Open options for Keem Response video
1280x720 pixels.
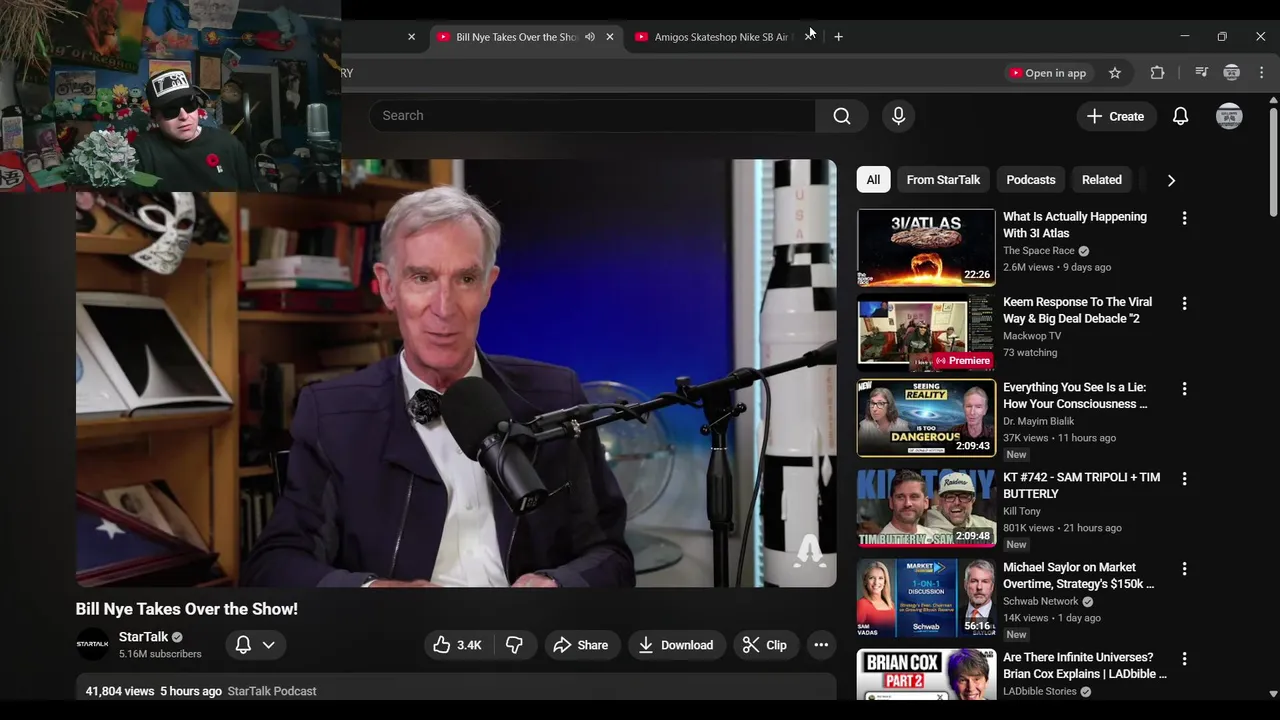click(1184, 303)
